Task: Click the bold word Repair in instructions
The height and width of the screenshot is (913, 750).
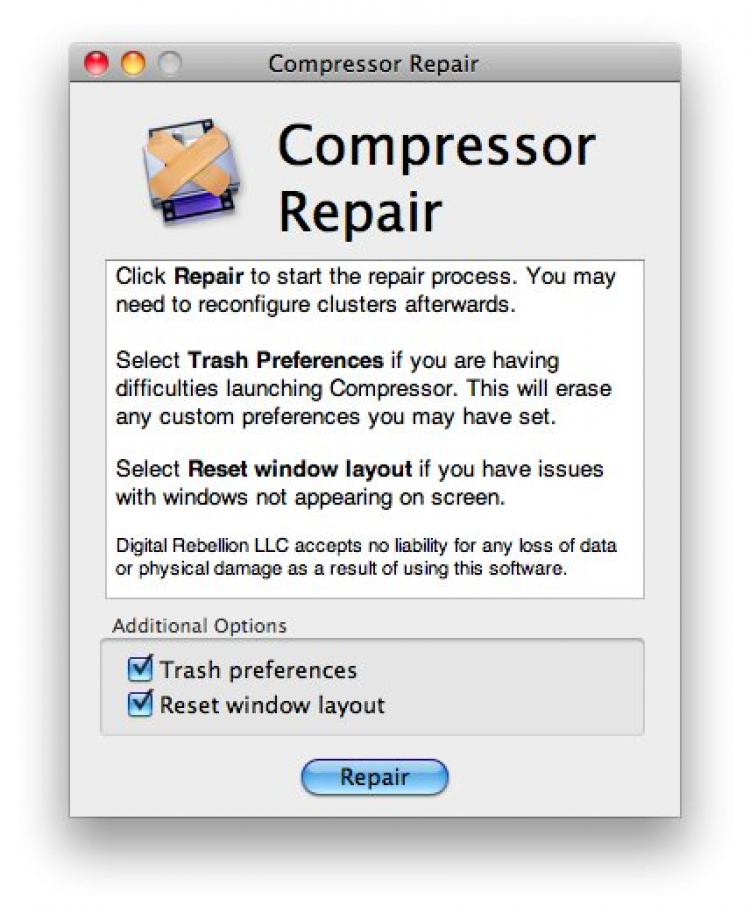Action: pos(208,276)
